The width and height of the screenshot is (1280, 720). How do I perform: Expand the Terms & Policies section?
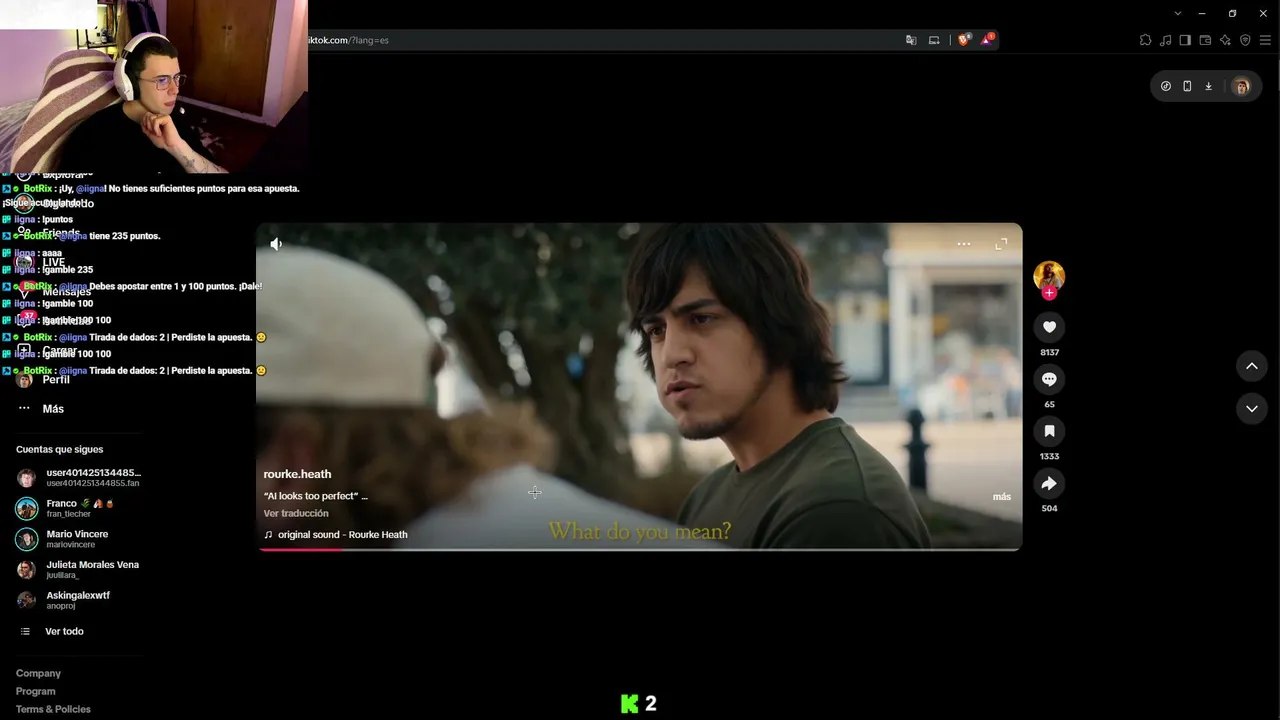click(53, 710)
